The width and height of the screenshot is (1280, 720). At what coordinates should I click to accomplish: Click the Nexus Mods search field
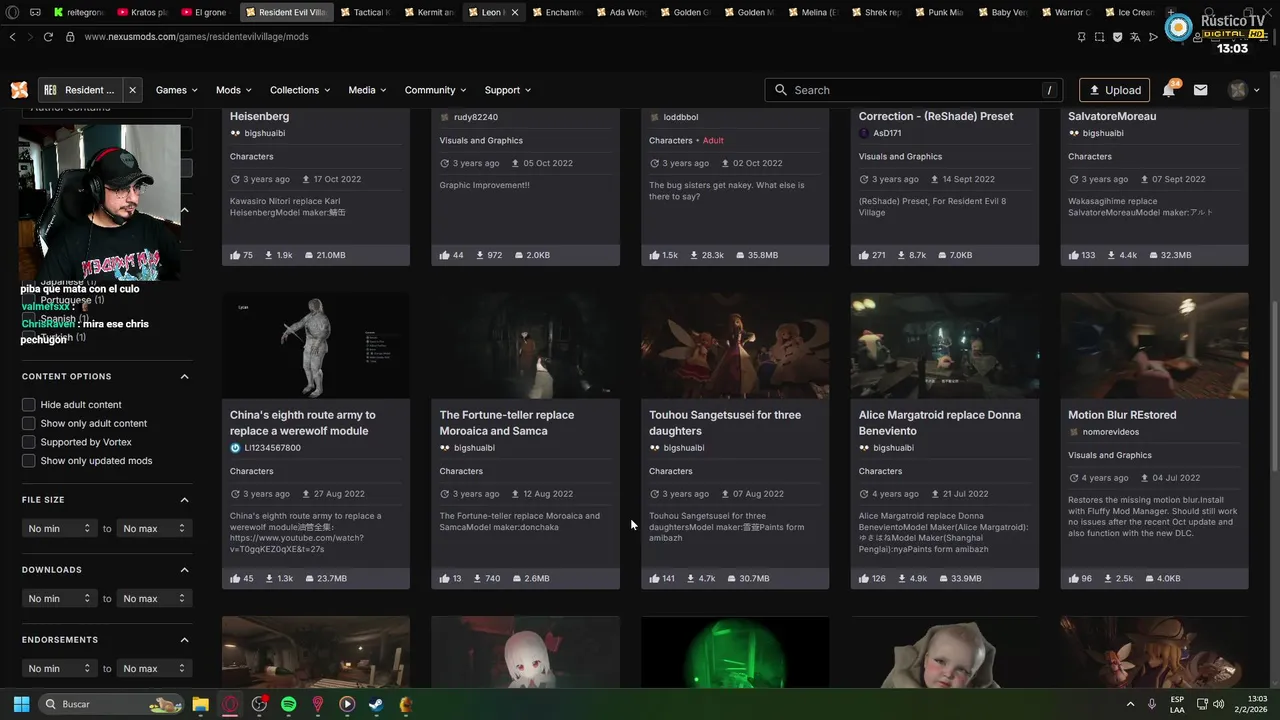coord(912,90)
